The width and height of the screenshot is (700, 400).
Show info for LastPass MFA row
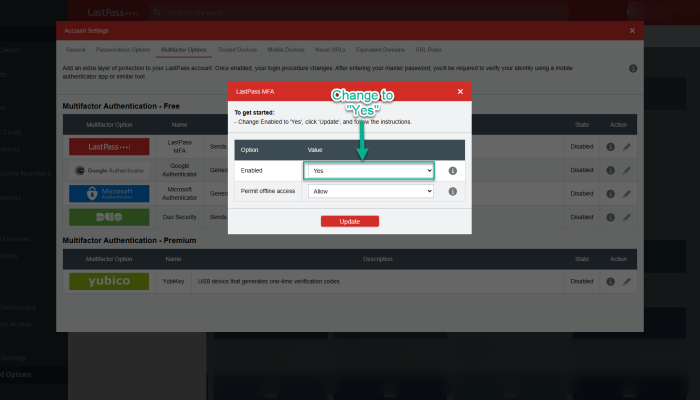point(611,147)
